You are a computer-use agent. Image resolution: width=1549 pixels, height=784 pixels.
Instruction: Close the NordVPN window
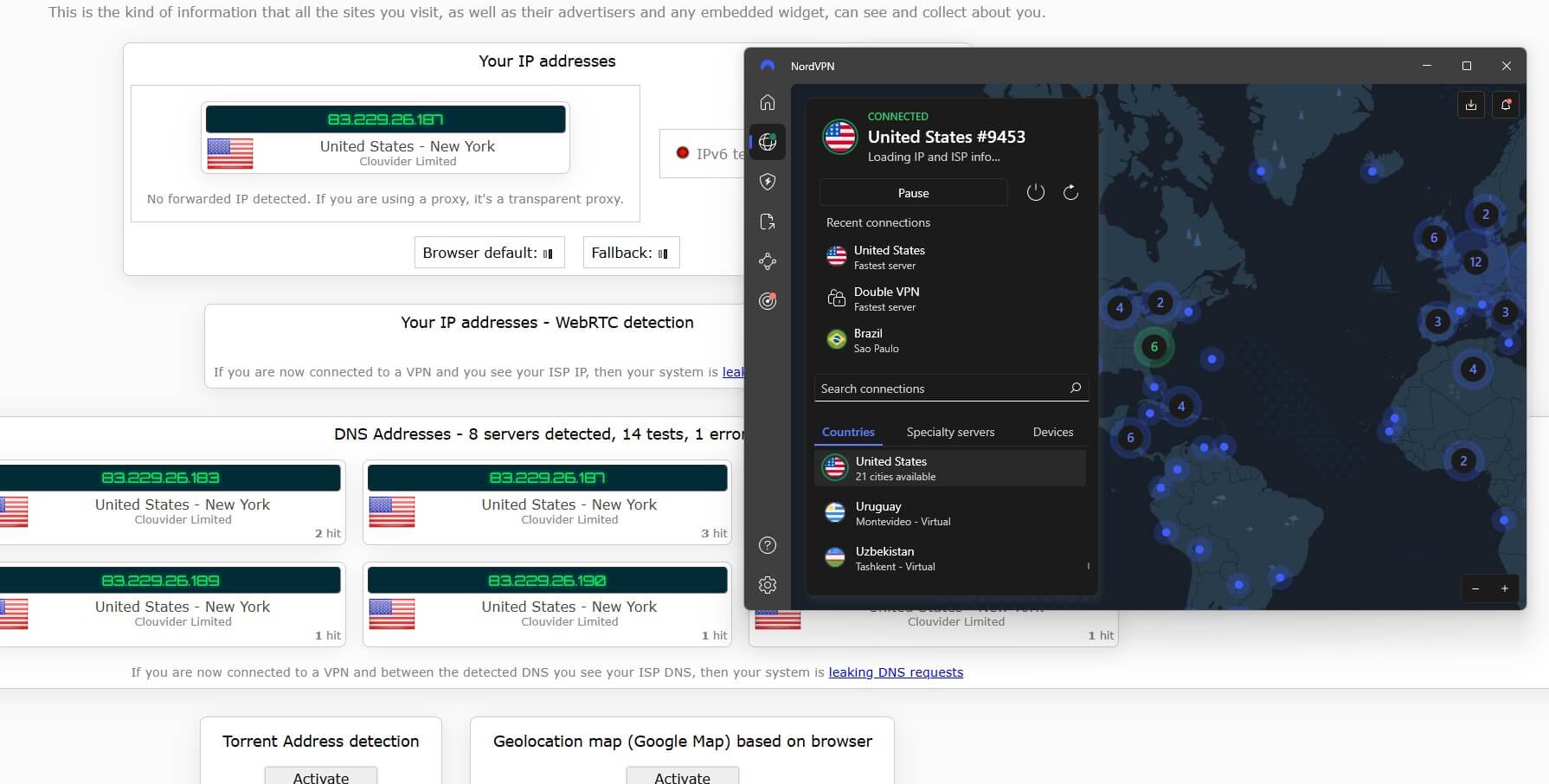(1507, 66)
